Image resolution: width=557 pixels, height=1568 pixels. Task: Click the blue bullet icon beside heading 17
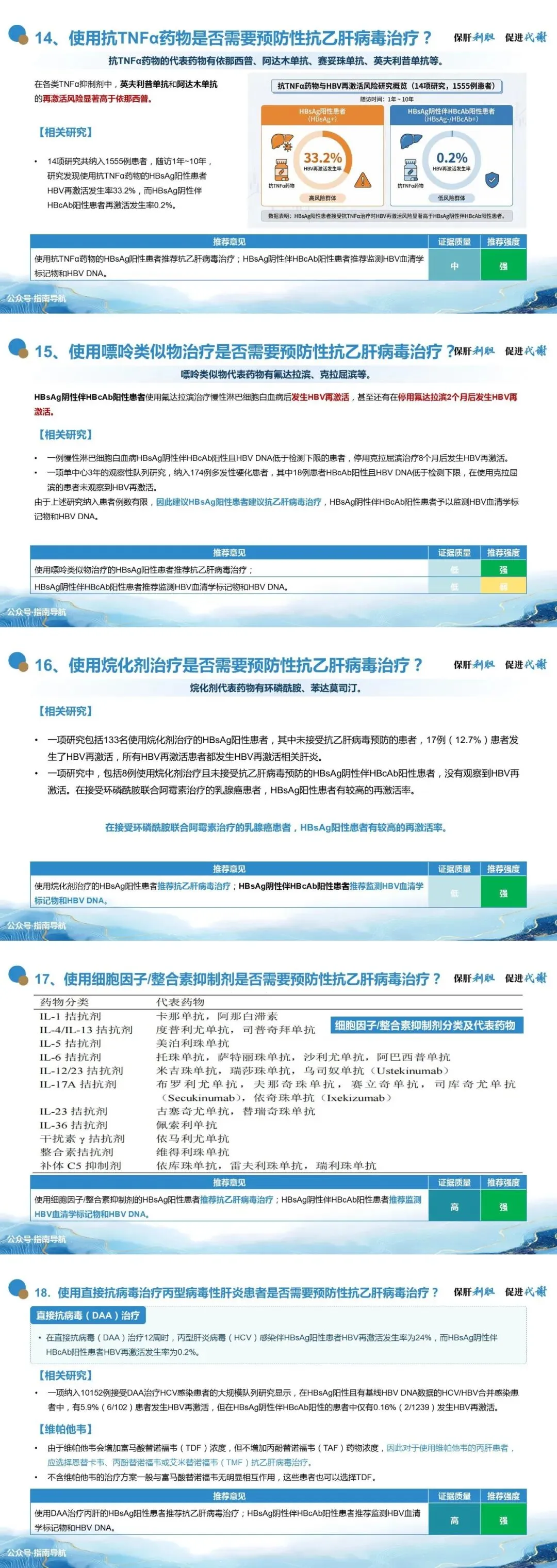coord(18,975)
